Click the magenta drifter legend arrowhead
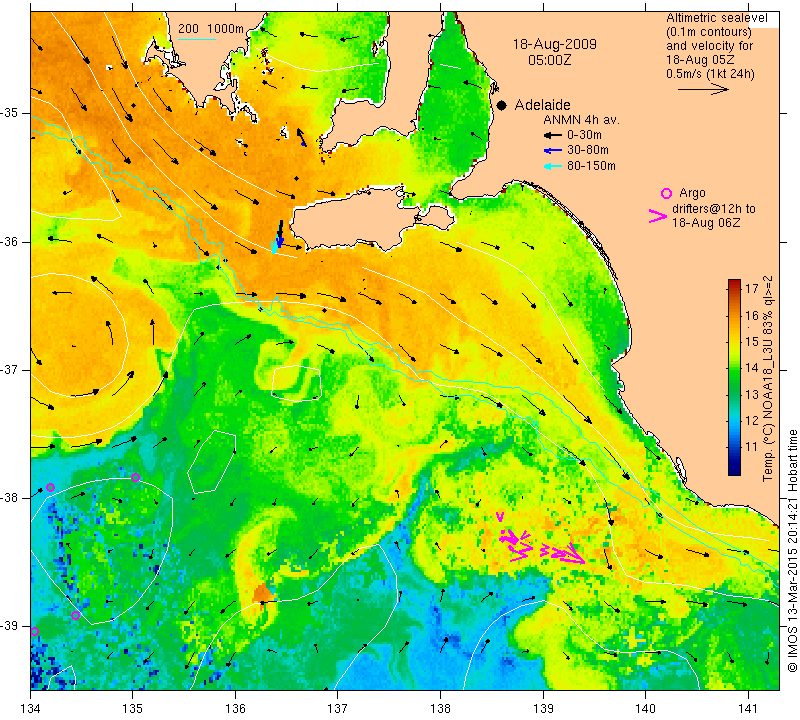 click(x=657, y=216)
